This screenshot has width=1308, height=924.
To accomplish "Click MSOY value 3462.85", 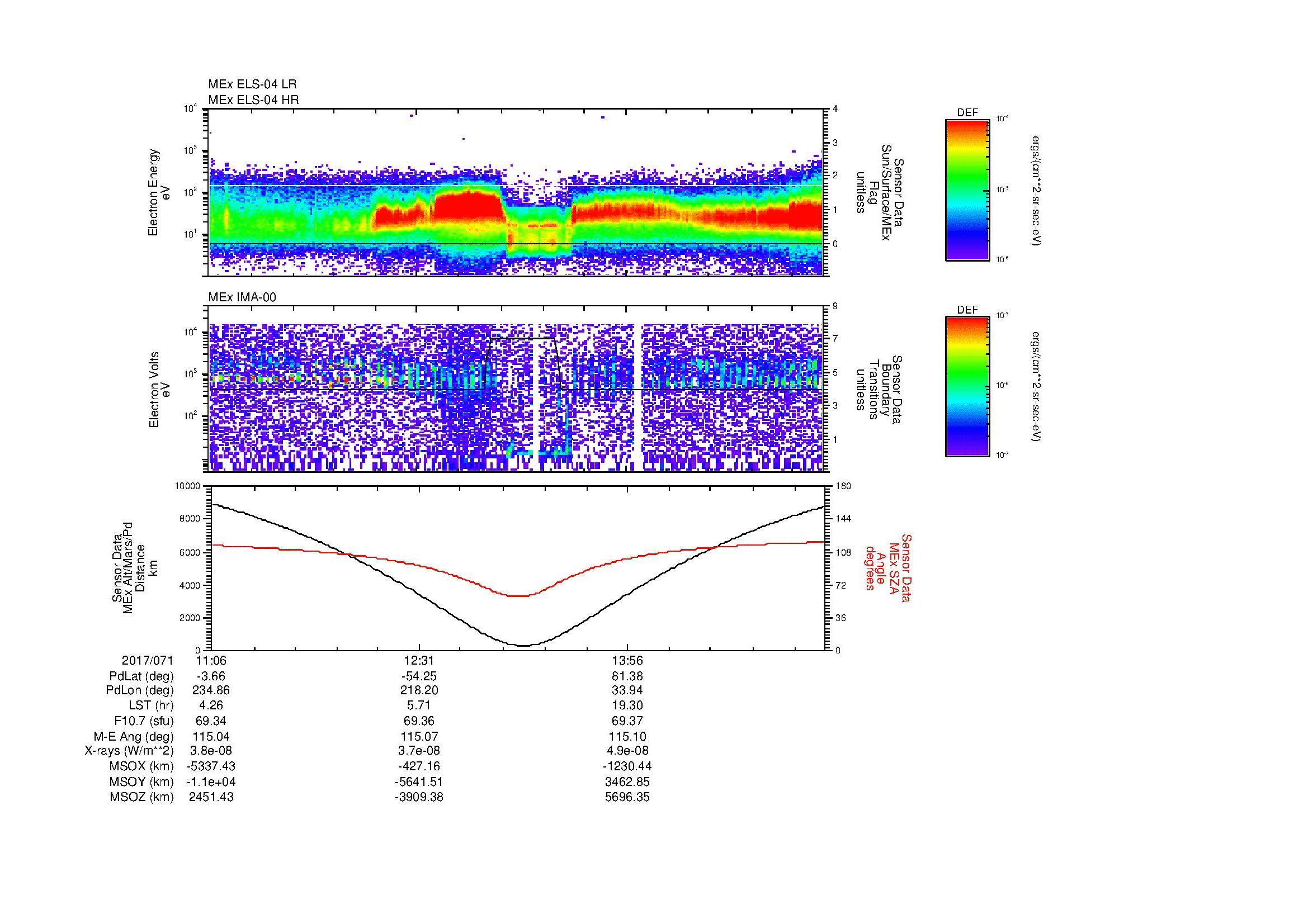I will pos(627,781).
